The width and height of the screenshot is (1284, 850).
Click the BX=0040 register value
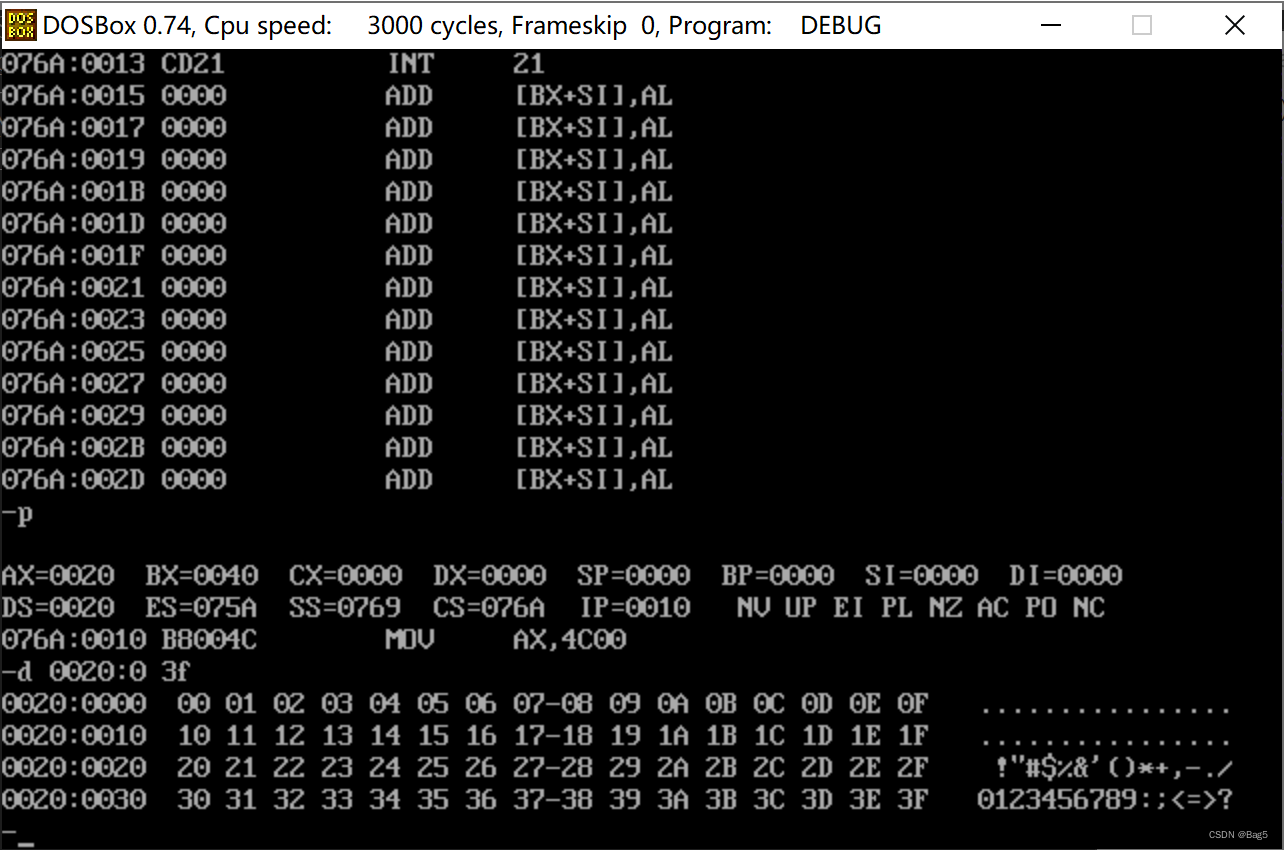tap(202, 576)
